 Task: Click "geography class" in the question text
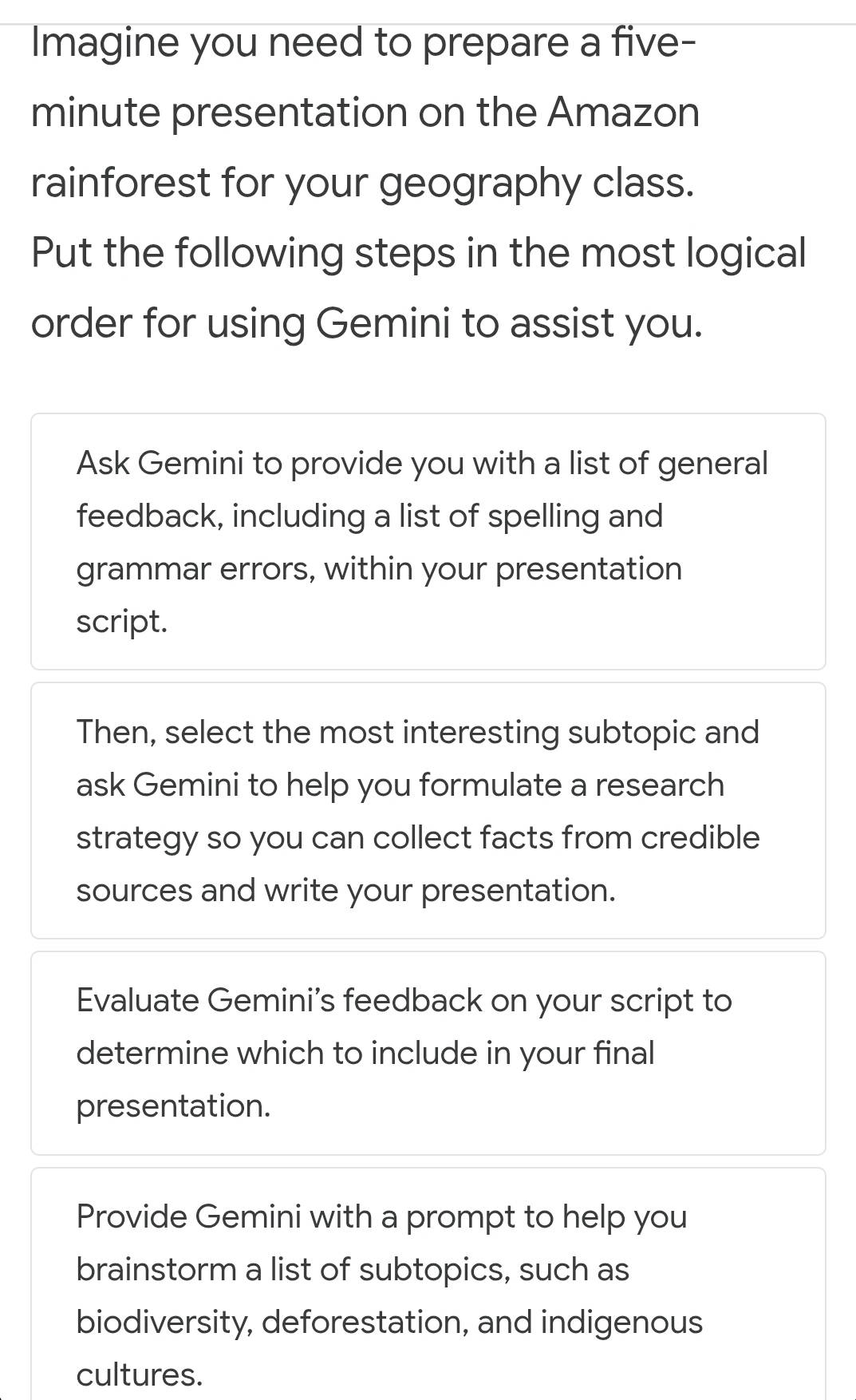535,183
